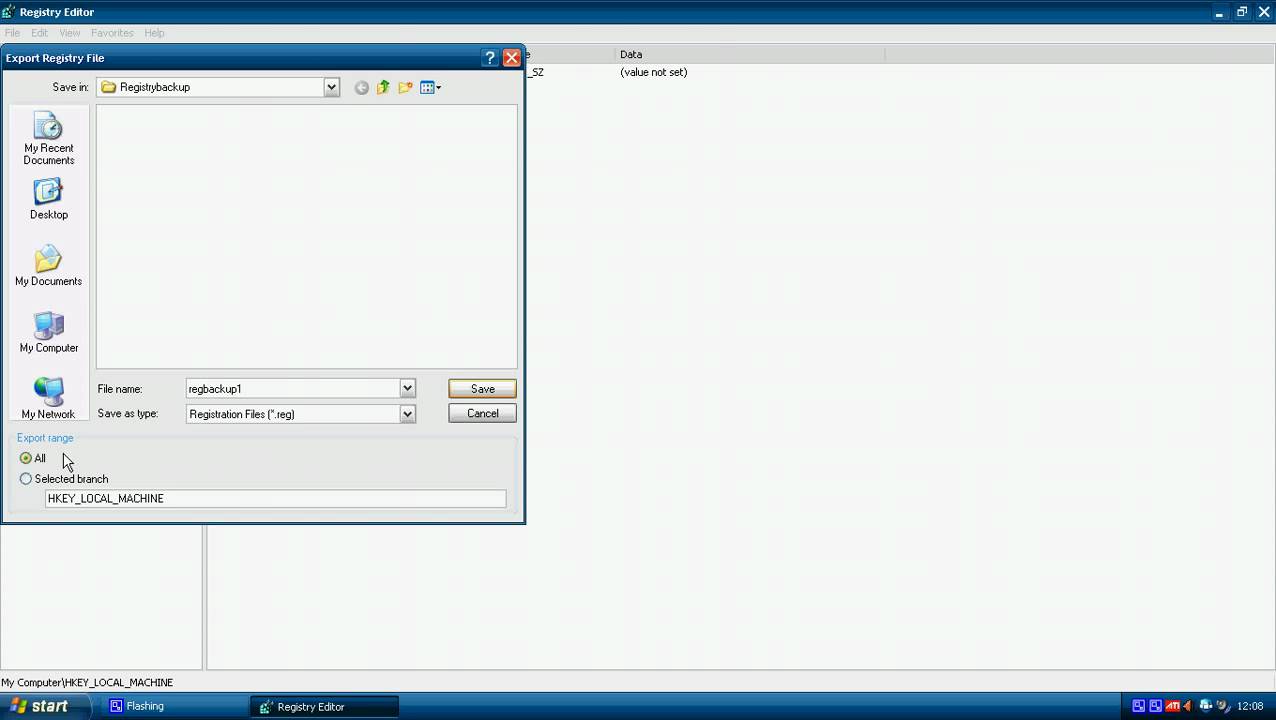Click the Save button

point(482,388)
